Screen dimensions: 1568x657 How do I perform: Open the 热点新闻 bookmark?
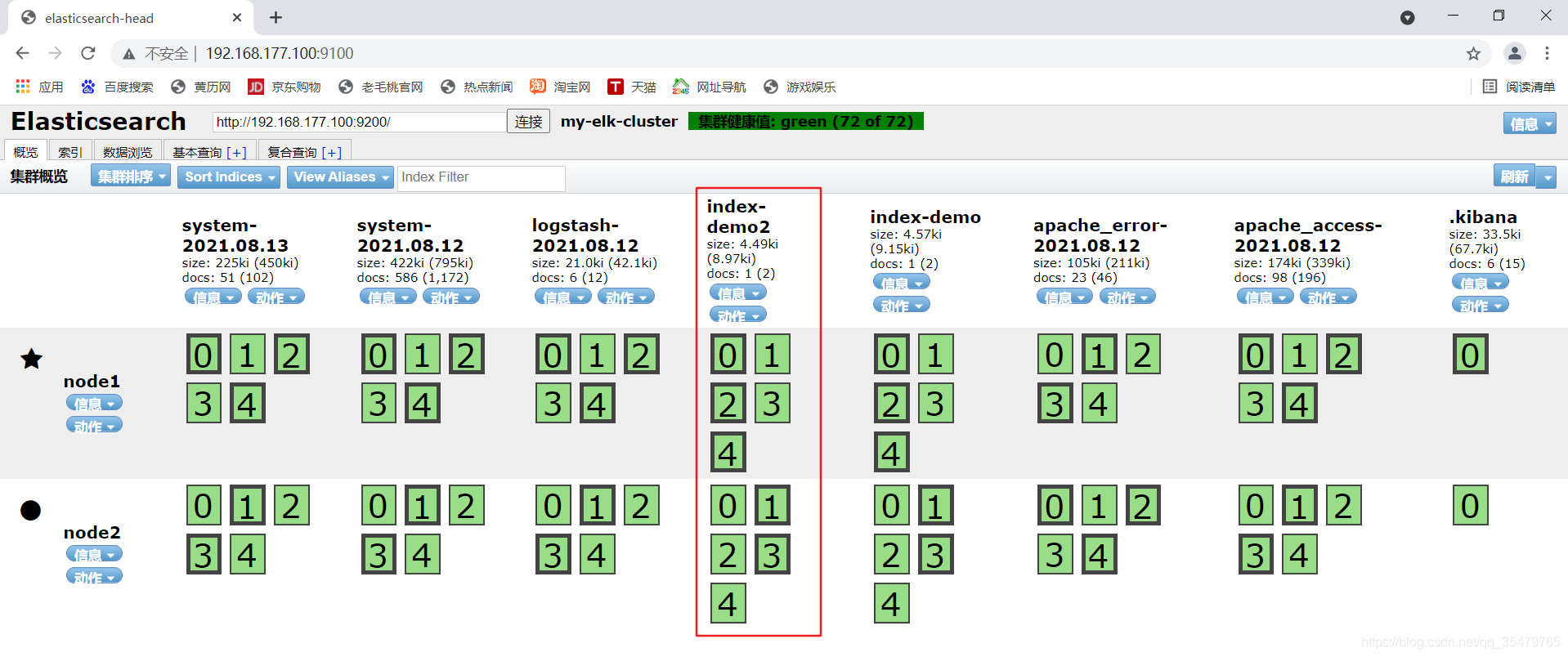tap(477, 87)
